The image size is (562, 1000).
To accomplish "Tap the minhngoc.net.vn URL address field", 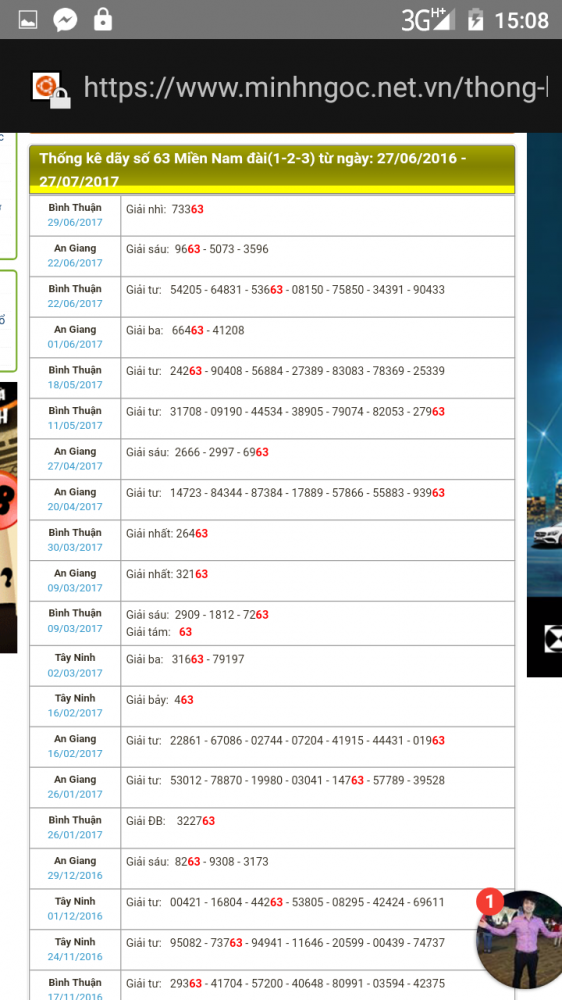I will tap(316, 87).
